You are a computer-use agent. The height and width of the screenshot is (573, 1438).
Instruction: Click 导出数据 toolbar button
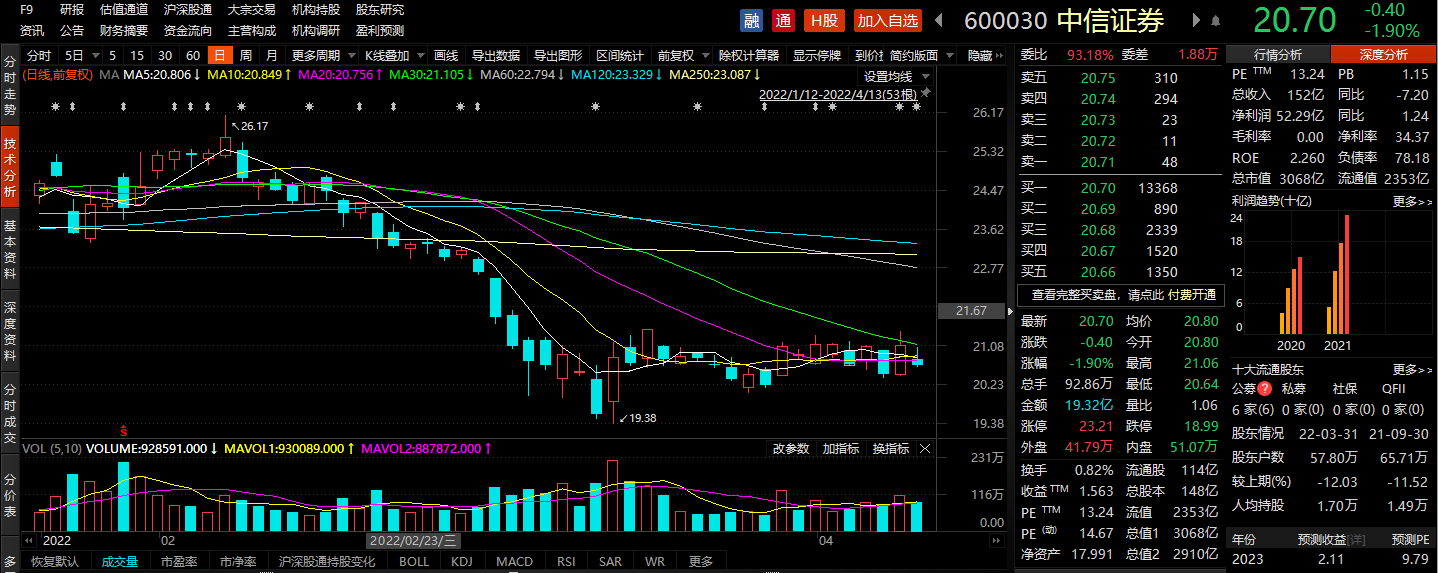495,56
